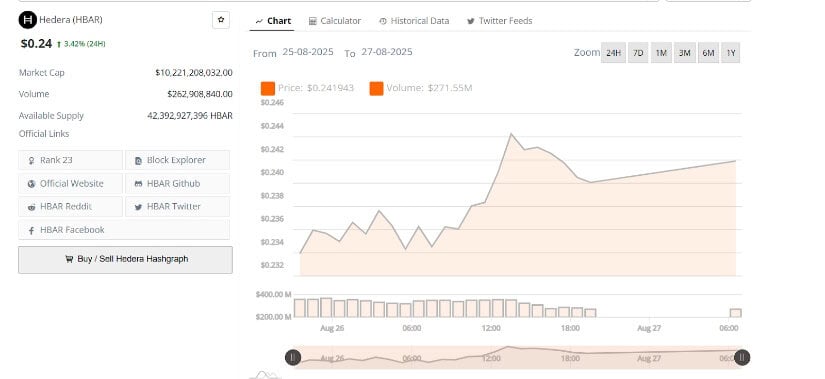Click the Calculator tab icon
Screen dimensions: 825x379
point(313,21)
